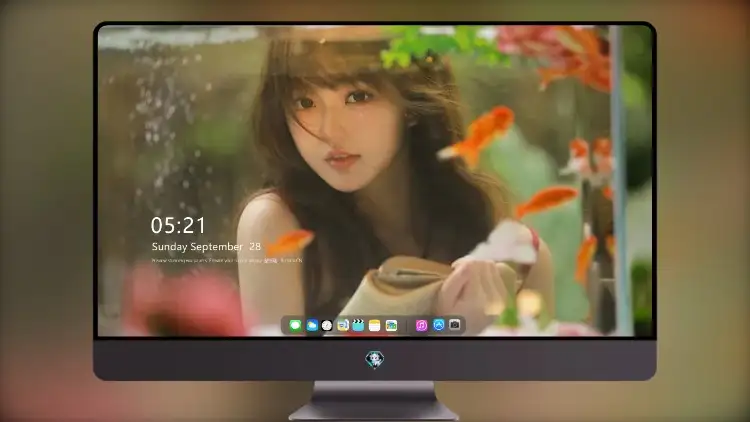
Task: Open the Notes app from the dock
Action: coord(375,325)
